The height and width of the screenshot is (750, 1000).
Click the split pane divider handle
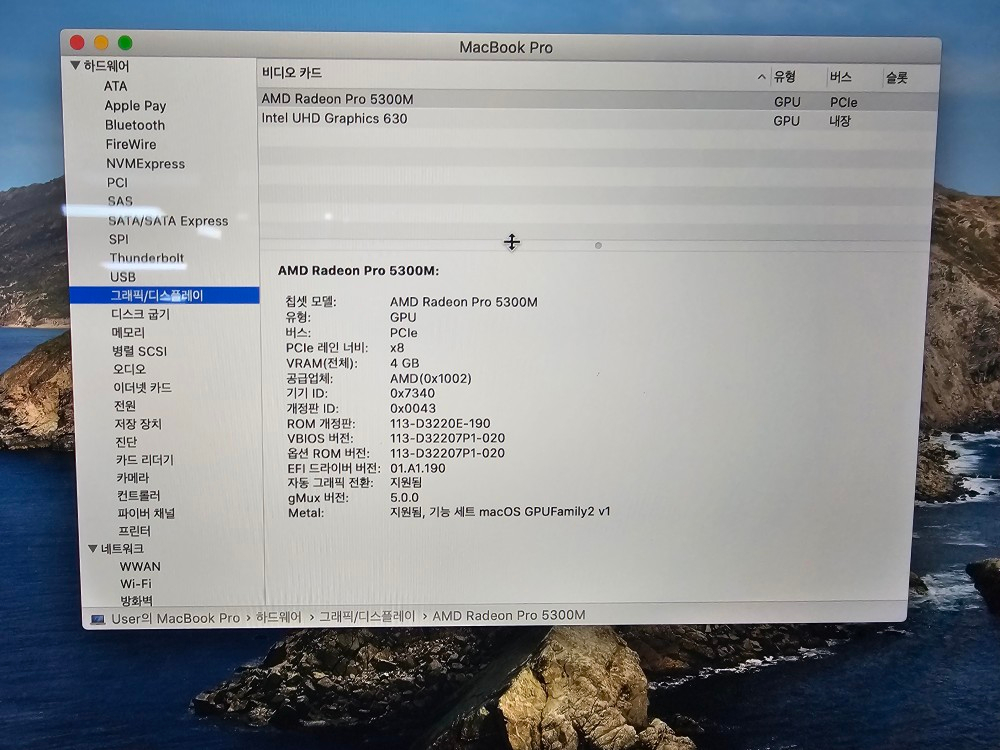pos(598,245)
